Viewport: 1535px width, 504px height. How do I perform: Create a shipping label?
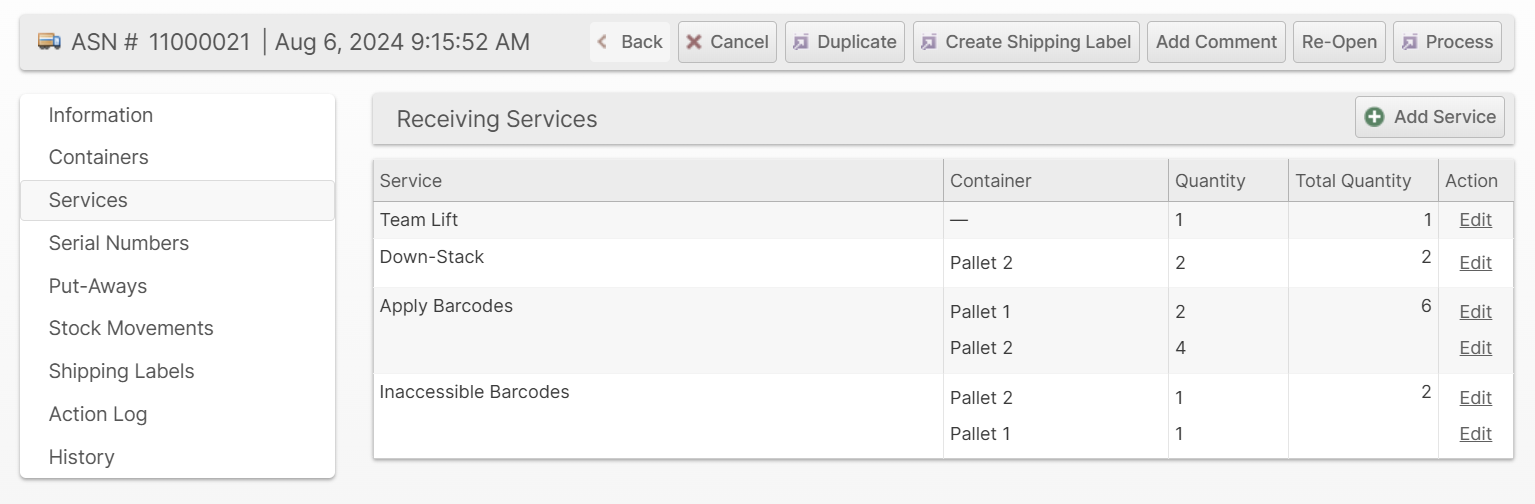1026,42
